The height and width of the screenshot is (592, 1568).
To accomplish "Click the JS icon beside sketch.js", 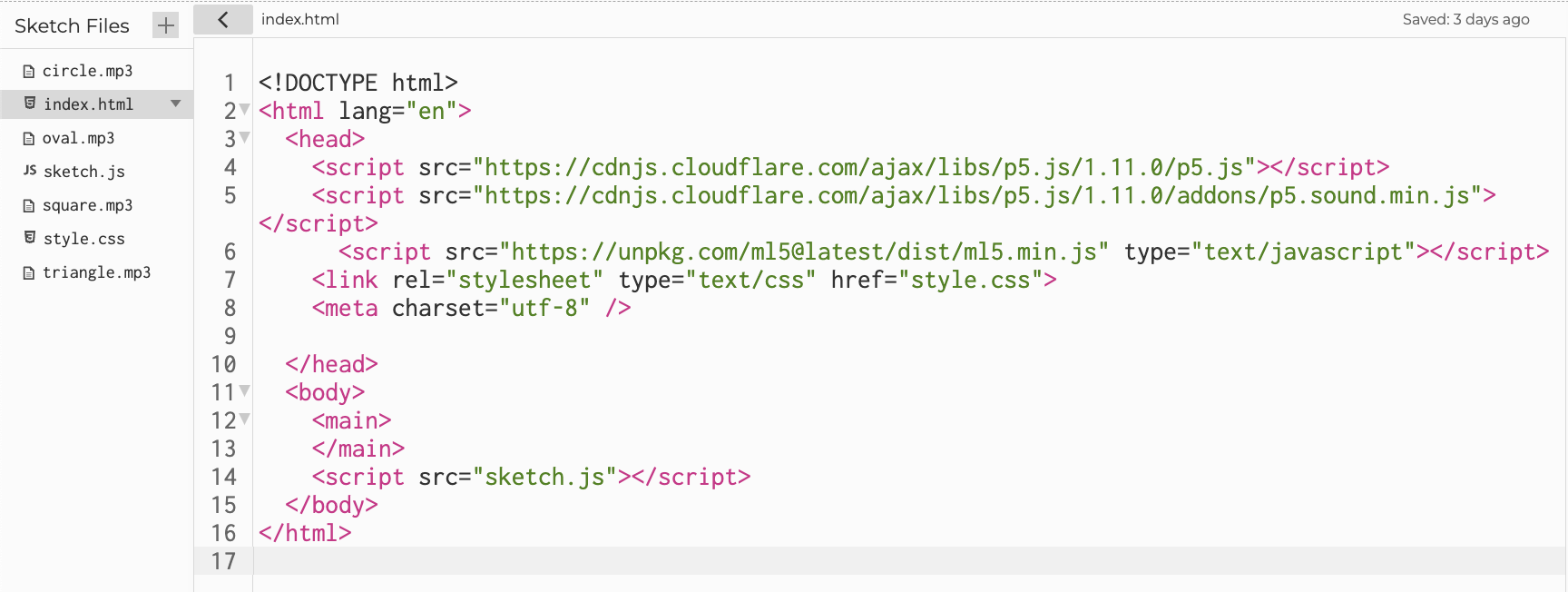I will (30, 171).
